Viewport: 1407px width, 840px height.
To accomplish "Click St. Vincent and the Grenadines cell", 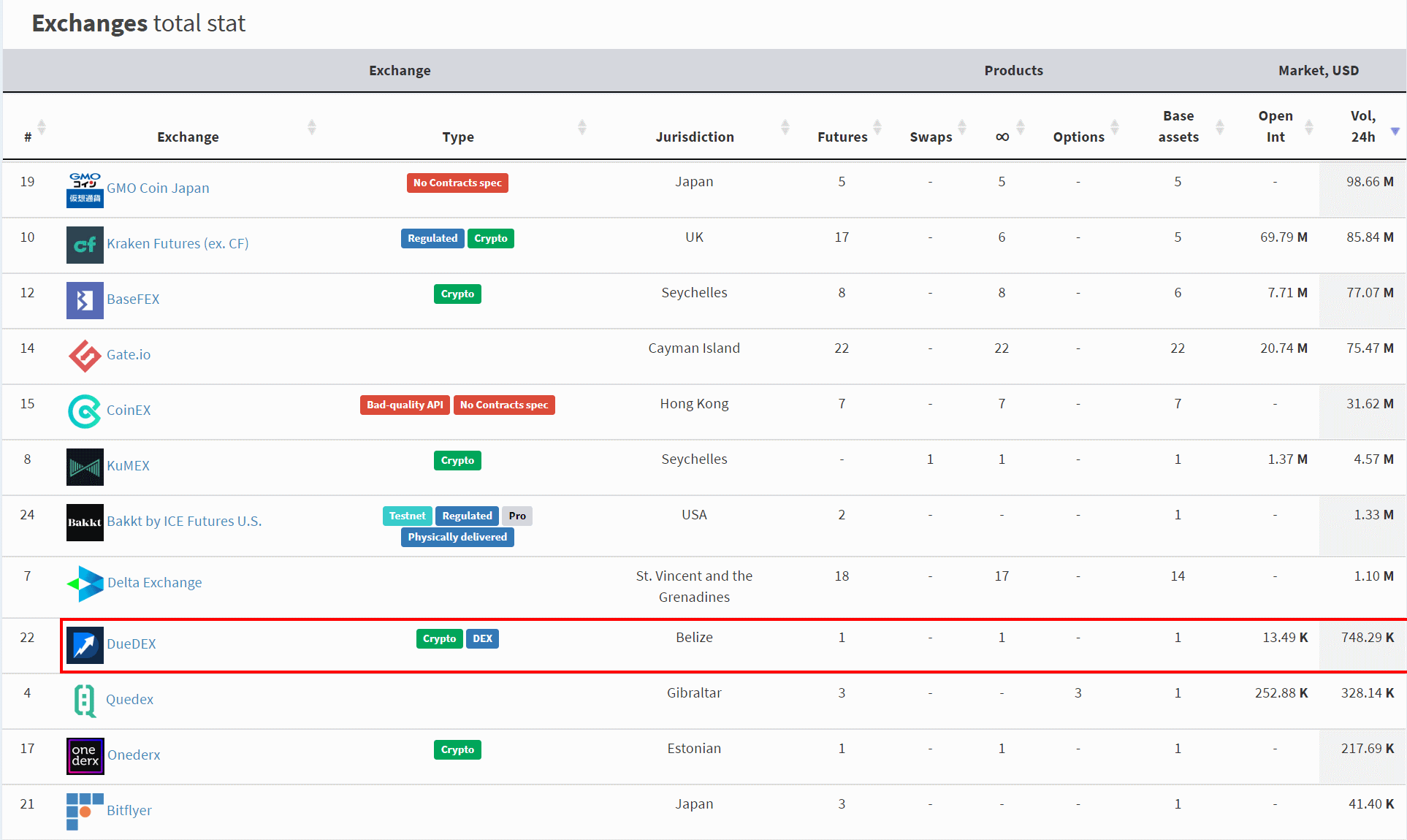I will pyautogui.click(x=694, y=587).
